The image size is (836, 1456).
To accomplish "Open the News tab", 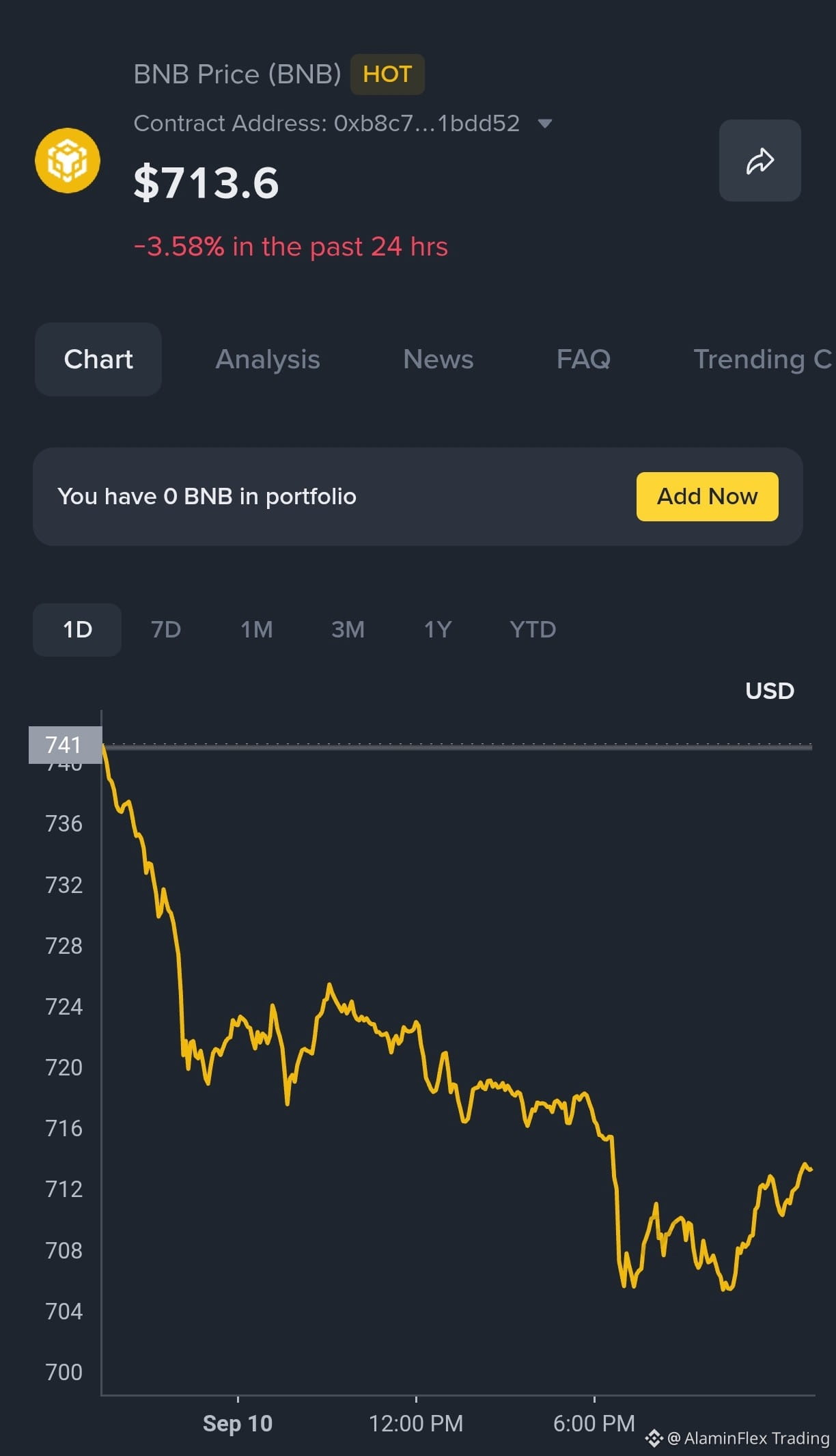I will [438, 359].
